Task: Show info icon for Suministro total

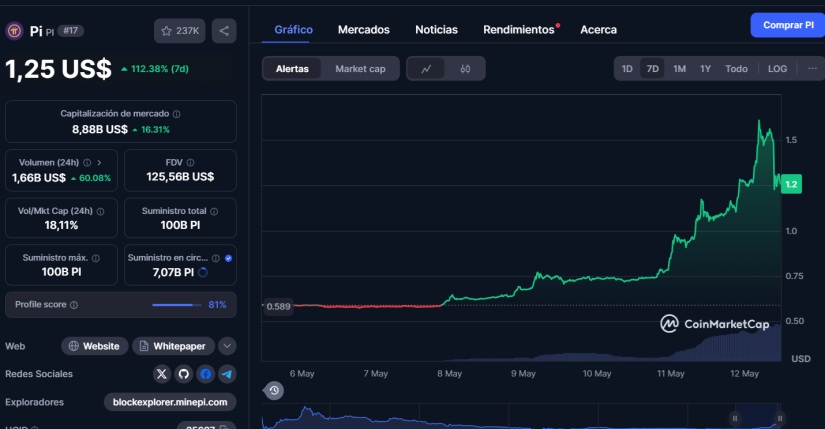Action: pos(214,212)
